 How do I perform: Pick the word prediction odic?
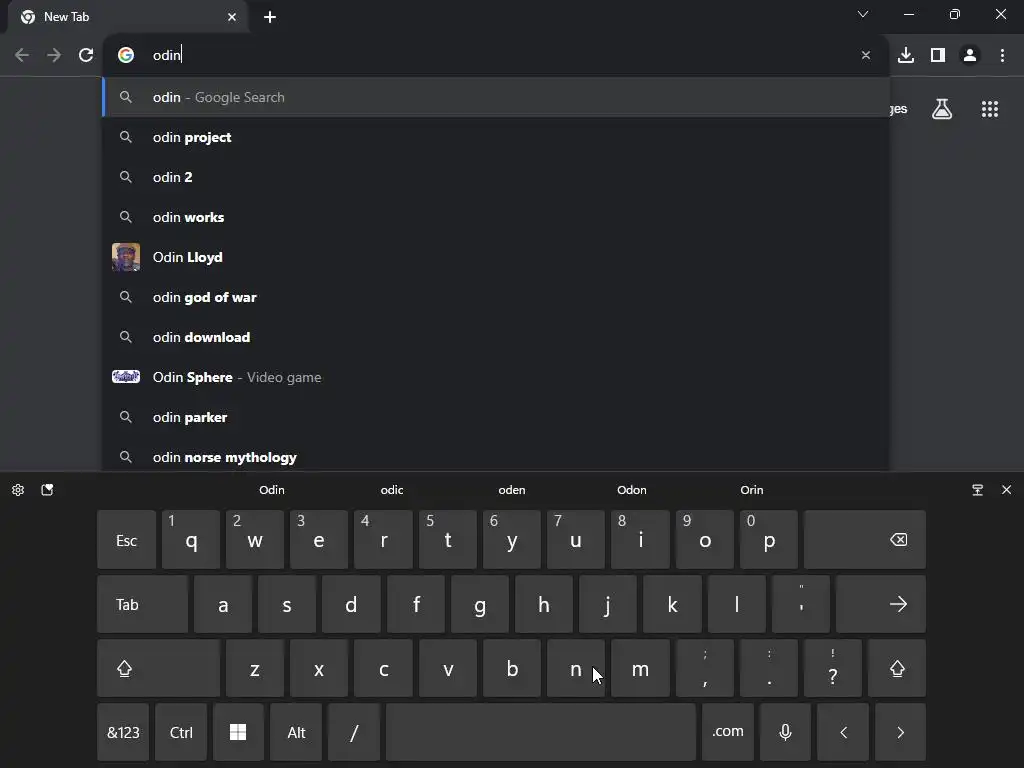392,490
